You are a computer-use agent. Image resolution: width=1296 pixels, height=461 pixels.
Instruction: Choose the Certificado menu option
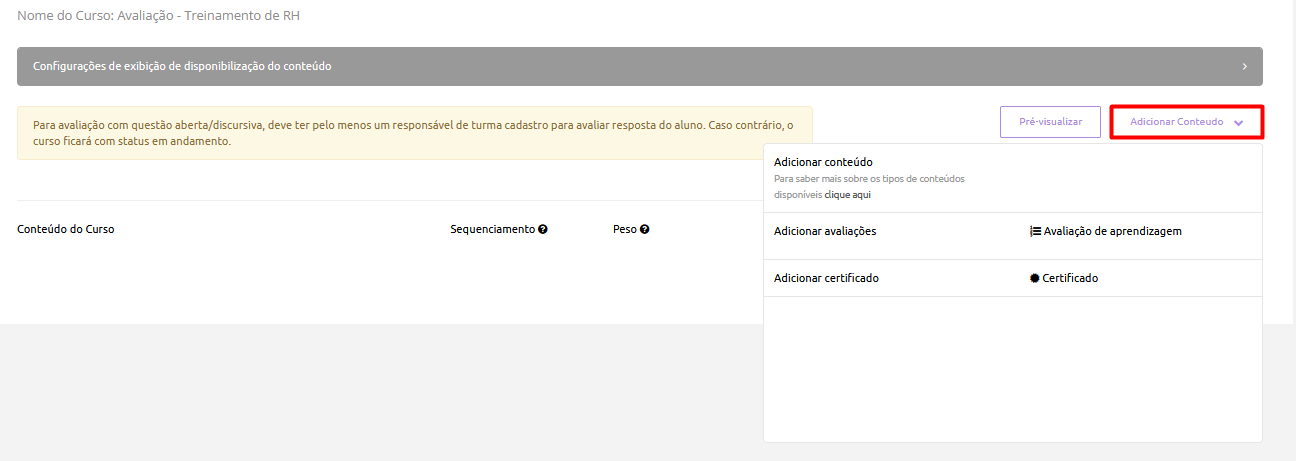pos(1070,278)
